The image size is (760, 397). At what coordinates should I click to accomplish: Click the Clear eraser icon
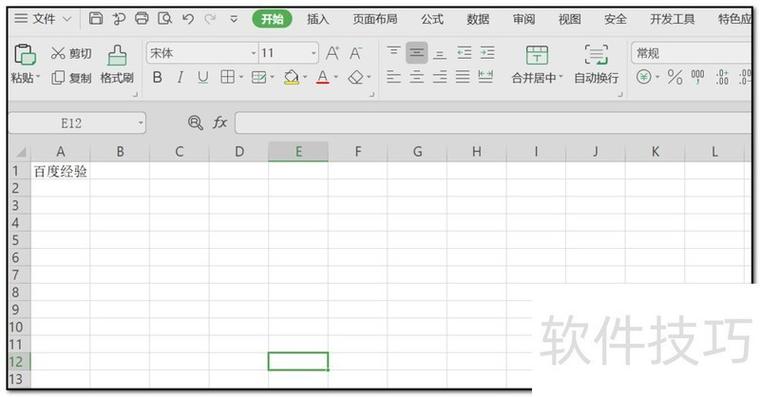tap(356, 77)
